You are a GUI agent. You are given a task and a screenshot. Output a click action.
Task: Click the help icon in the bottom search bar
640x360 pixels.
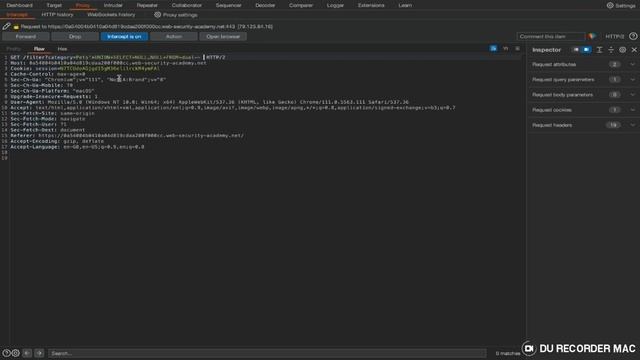click(6, 353)
